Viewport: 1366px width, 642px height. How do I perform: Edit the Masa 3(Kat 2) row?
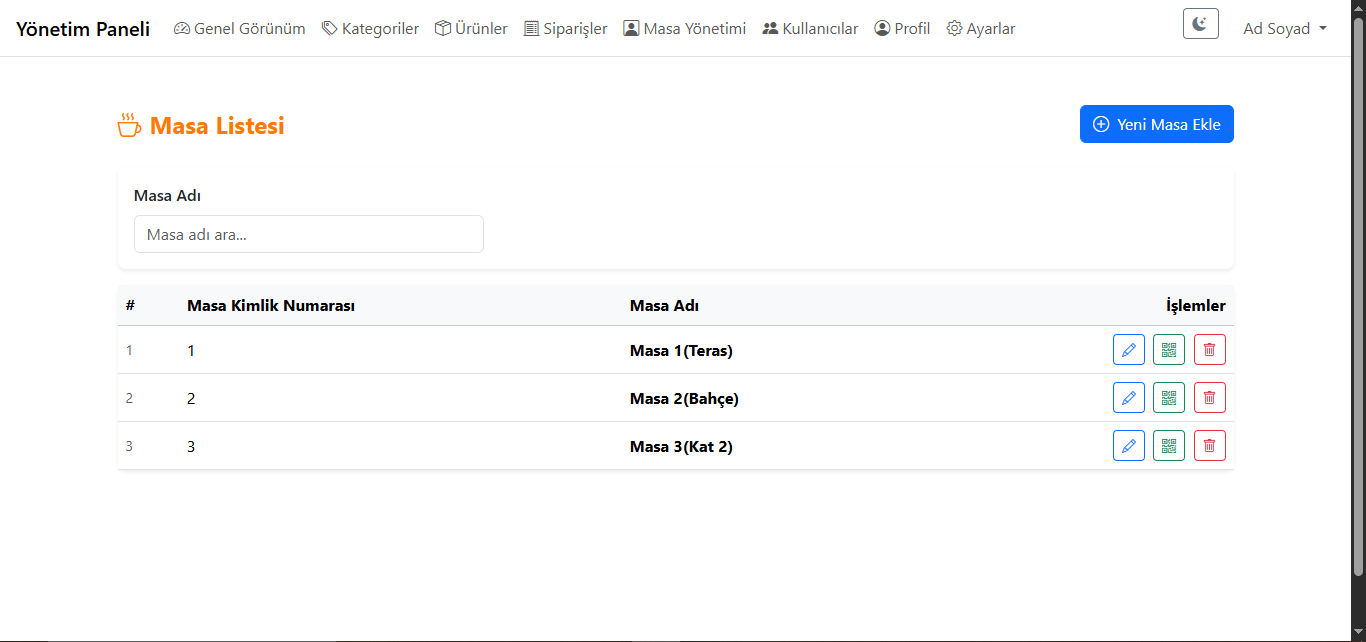pos(1128,446)
